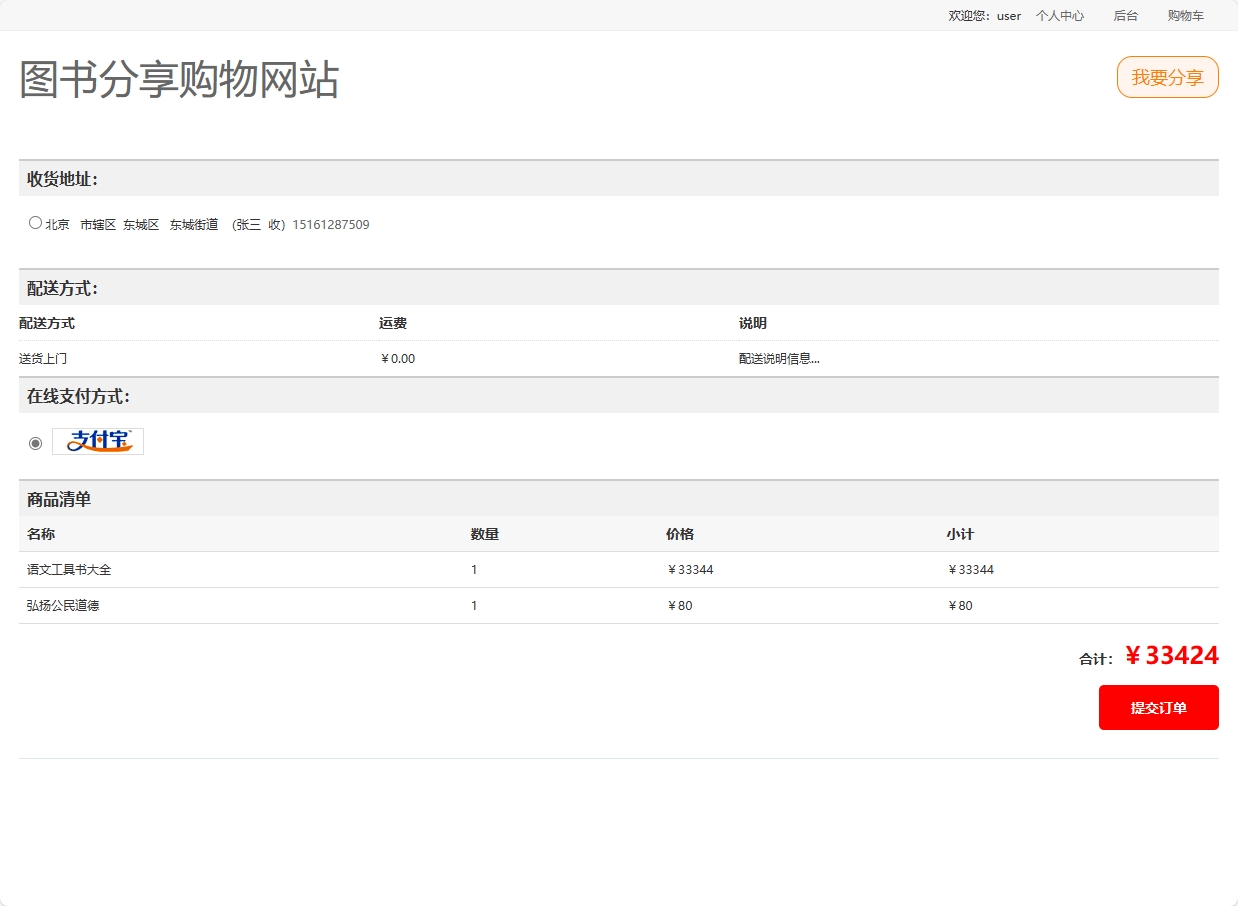Click the 商品清单 section header
The image size is (1238, 906).
pyautogui.click(x=59, y=499)
